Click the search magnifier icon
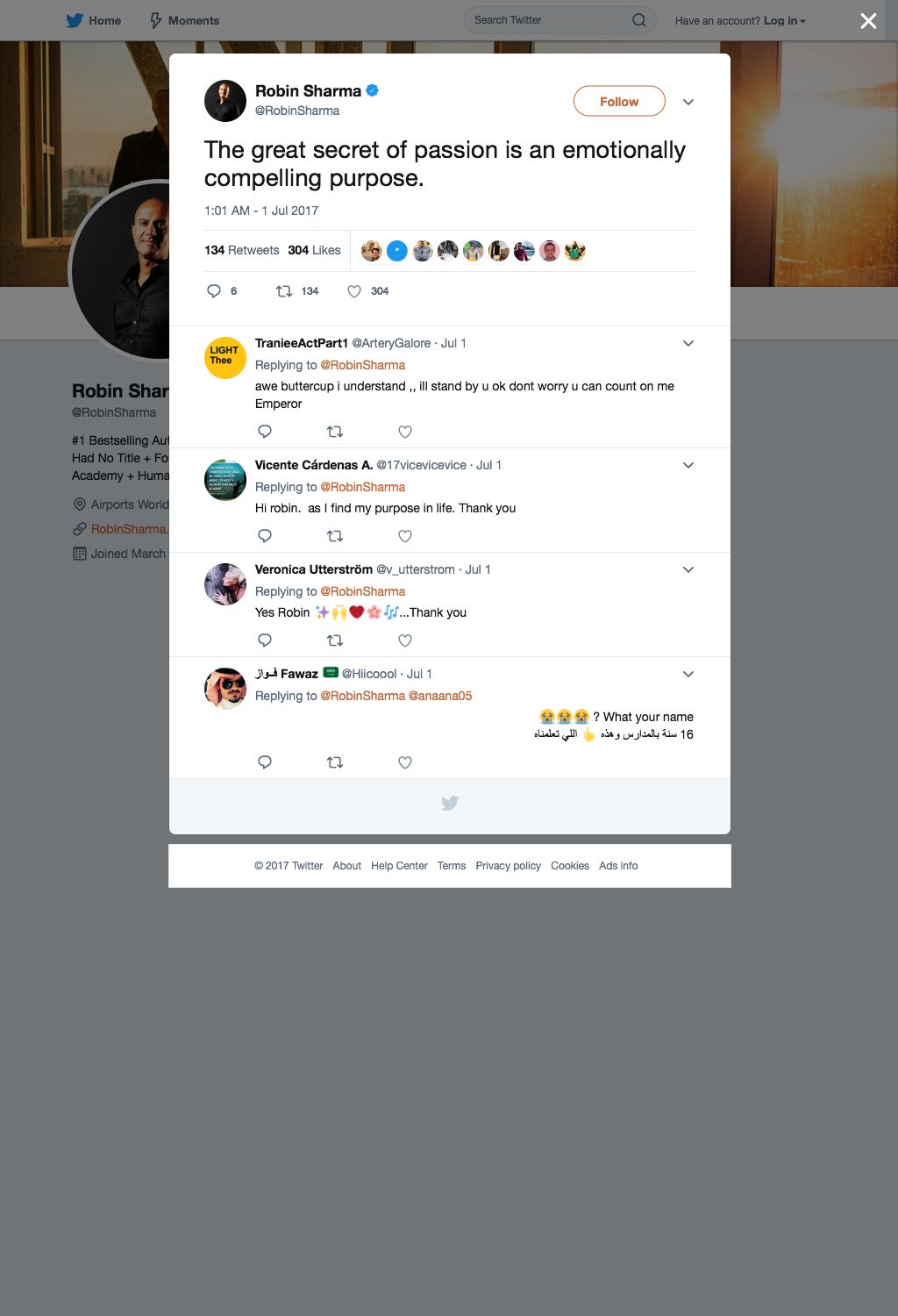Image resolution: width=898 pixels, height=1316 pixels. (639, 20)
